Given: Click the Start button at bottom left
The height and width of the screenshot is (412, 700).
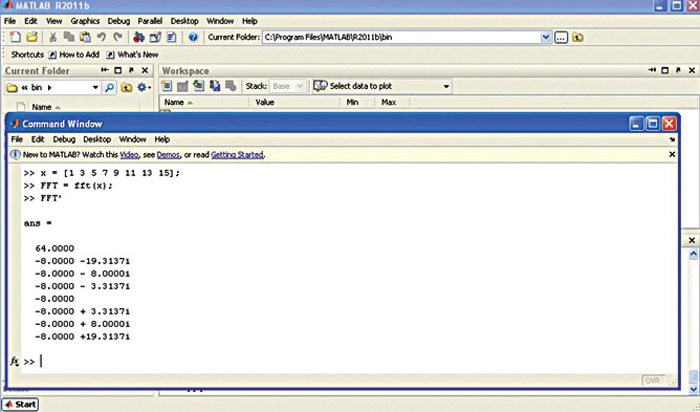Looking at the screenshot, I should click(22, 404).
